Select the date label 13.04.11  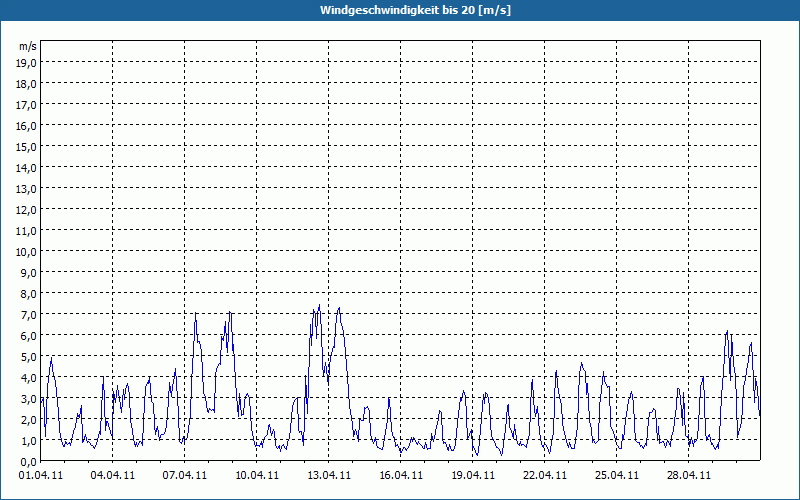click(329, 475)
